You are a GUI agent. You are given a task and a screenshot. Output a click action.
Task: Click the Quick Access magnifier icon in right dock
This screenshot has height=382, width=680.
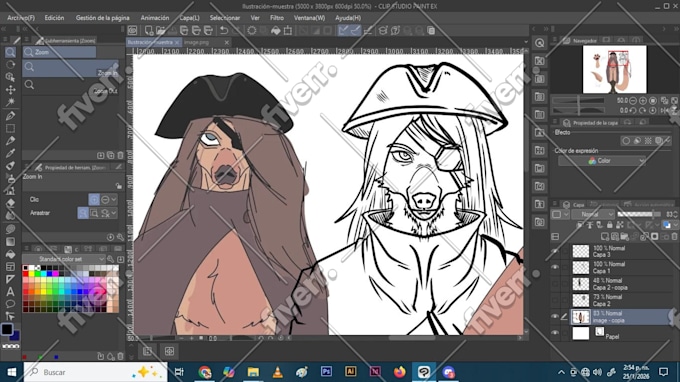[x=539, y=43]
